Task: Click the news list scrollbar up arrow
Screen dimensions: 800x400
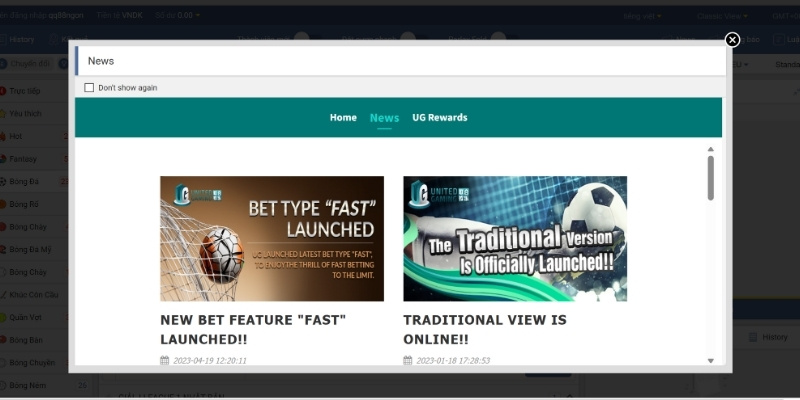Action: pyautogui.click(x=710, y=149)
